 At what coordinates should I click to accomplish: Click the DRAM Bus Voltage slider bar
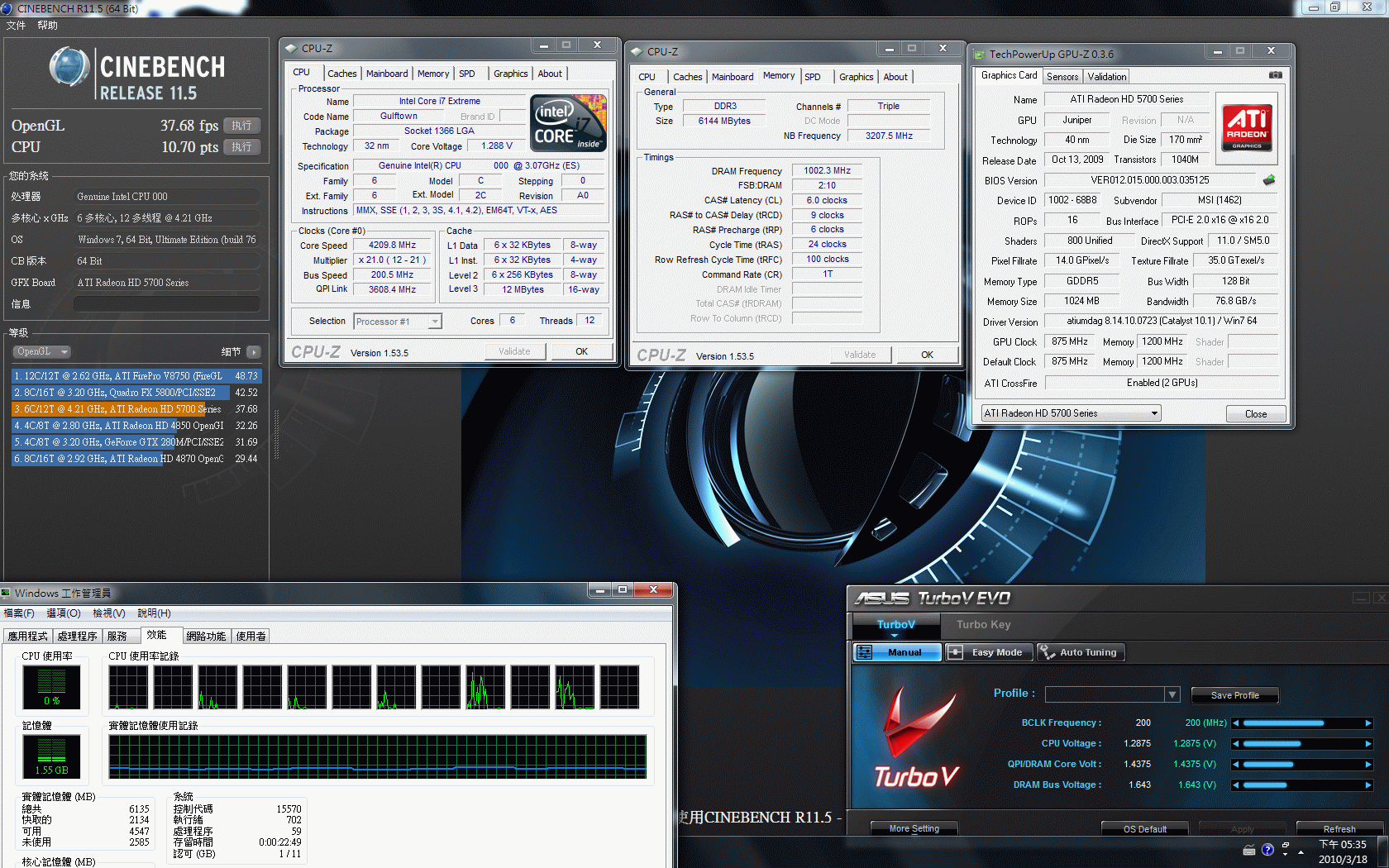click(x=1302, y=785)
